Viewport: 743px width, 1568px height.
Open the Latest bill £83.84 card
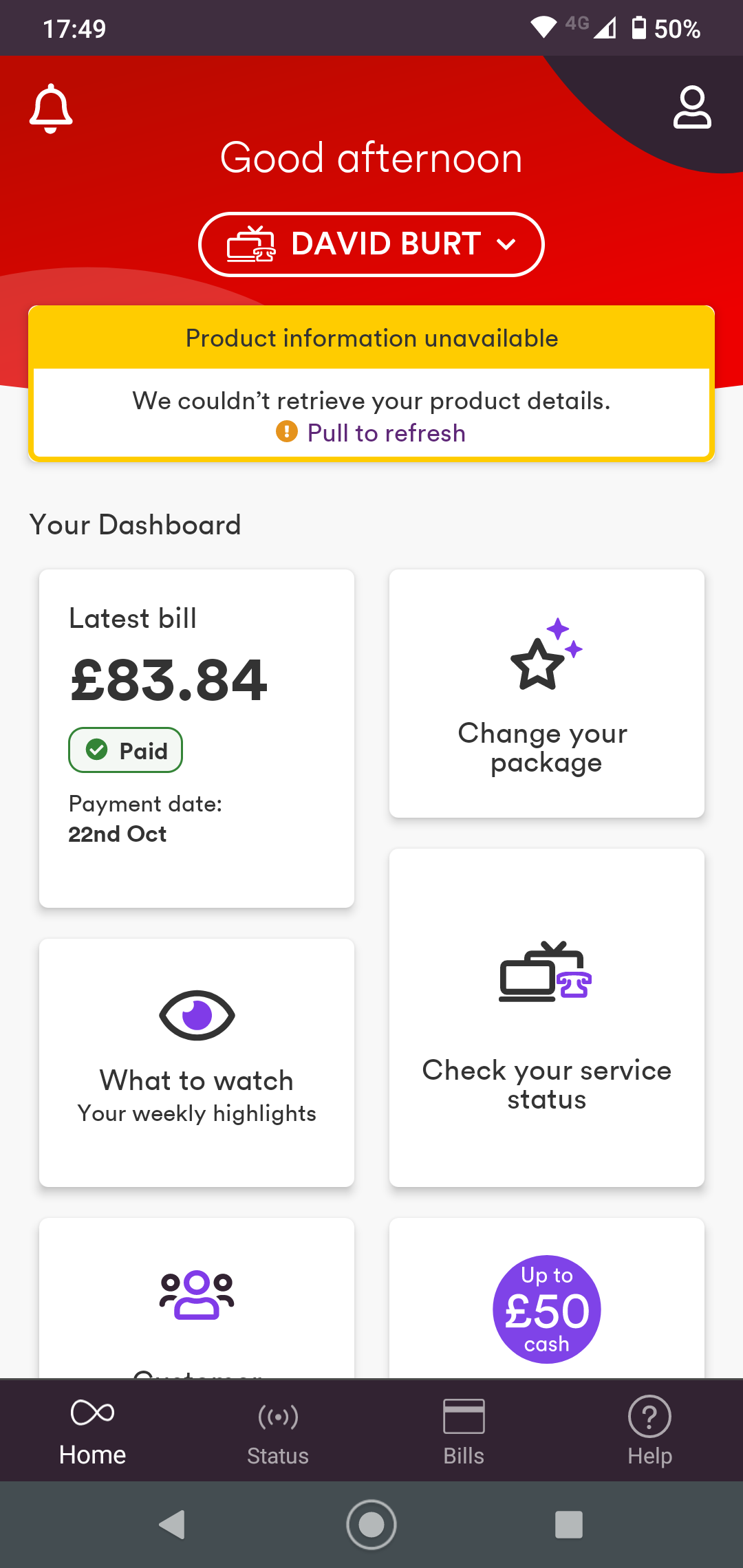197,739
